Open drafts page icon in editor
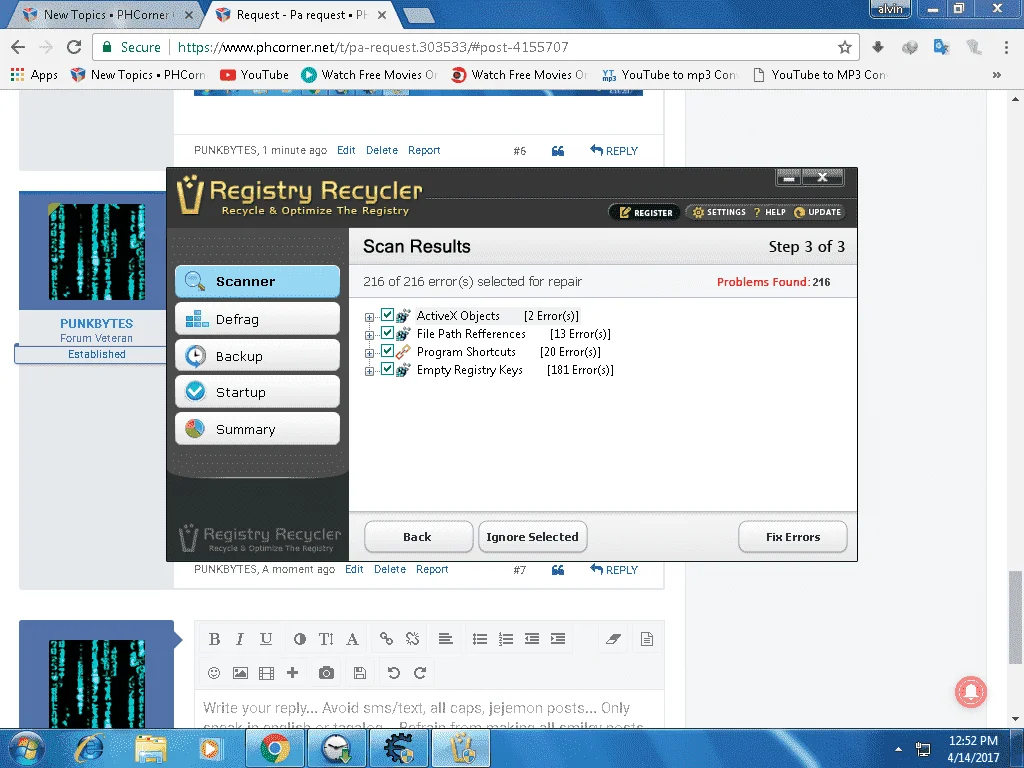The width and height of the screenshot is (1024, 768). 647,639
